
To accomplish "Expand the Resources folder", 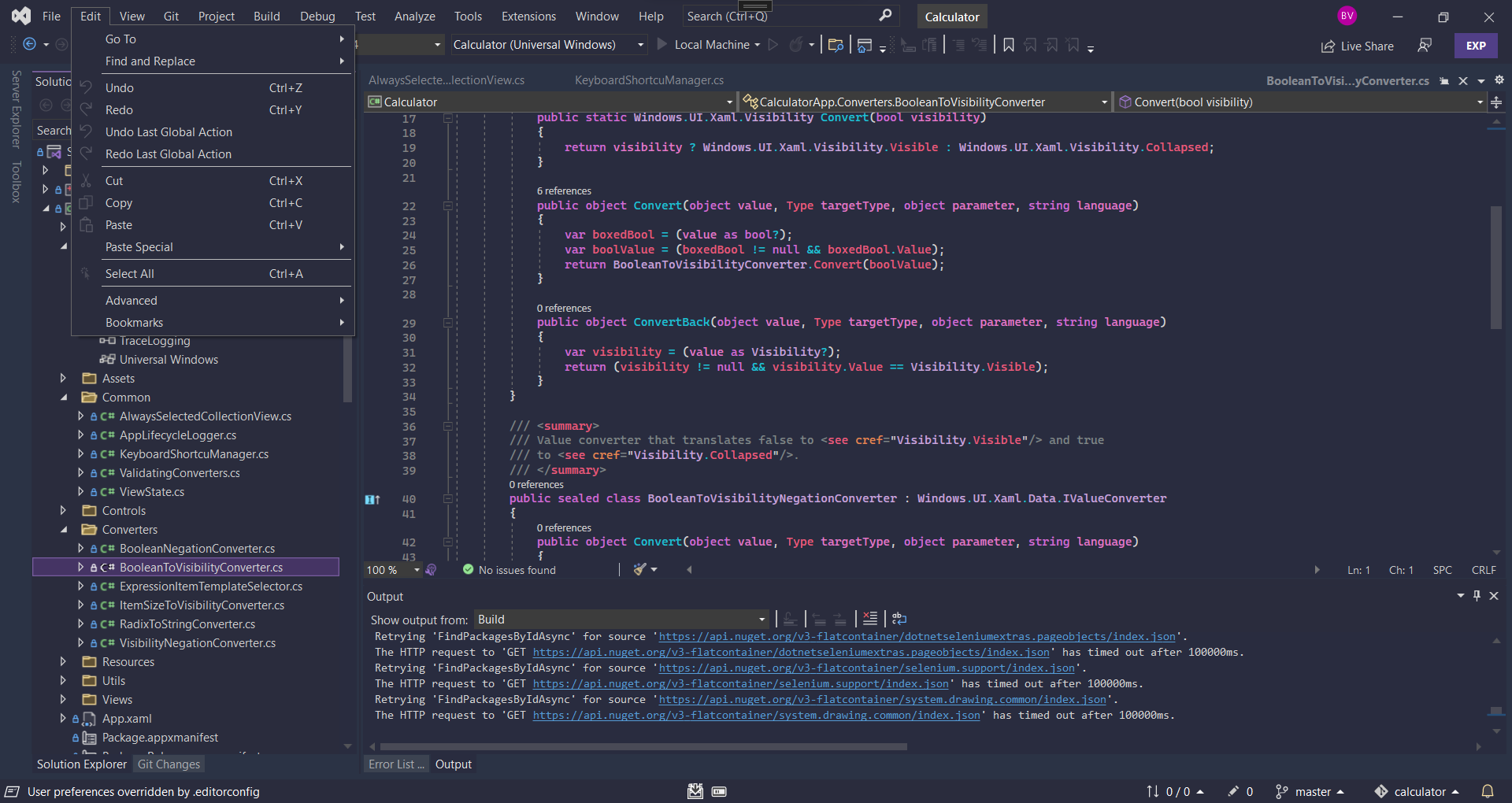I will click(x=63, y=662).
